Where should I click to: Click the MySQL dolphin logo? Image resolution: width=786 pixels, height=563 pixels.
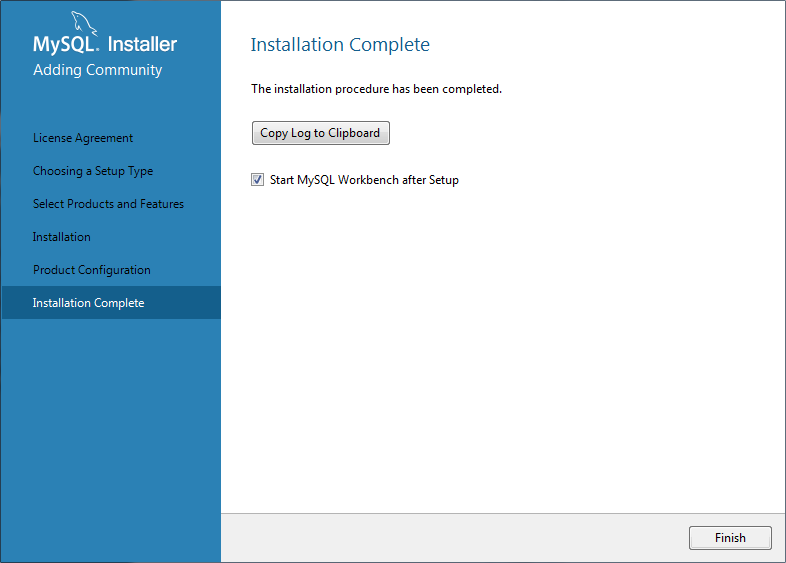[84, 23]
